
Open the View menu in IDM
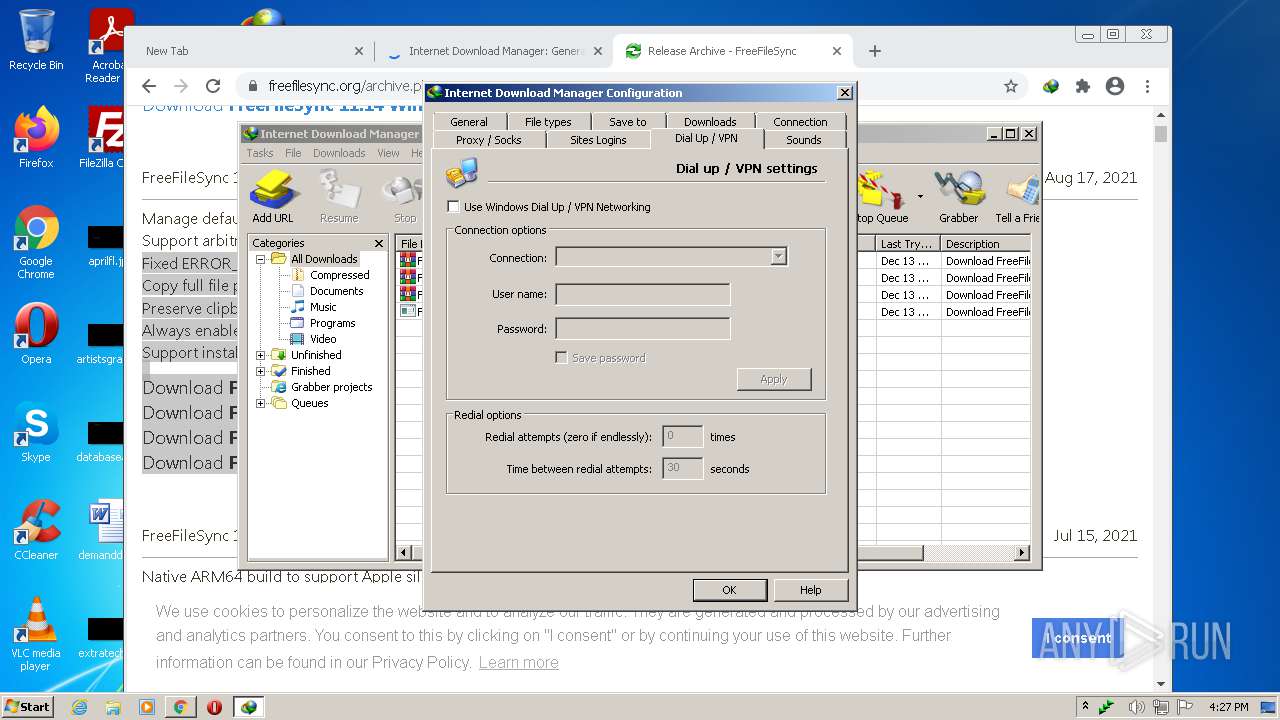[x=388, y=153]
